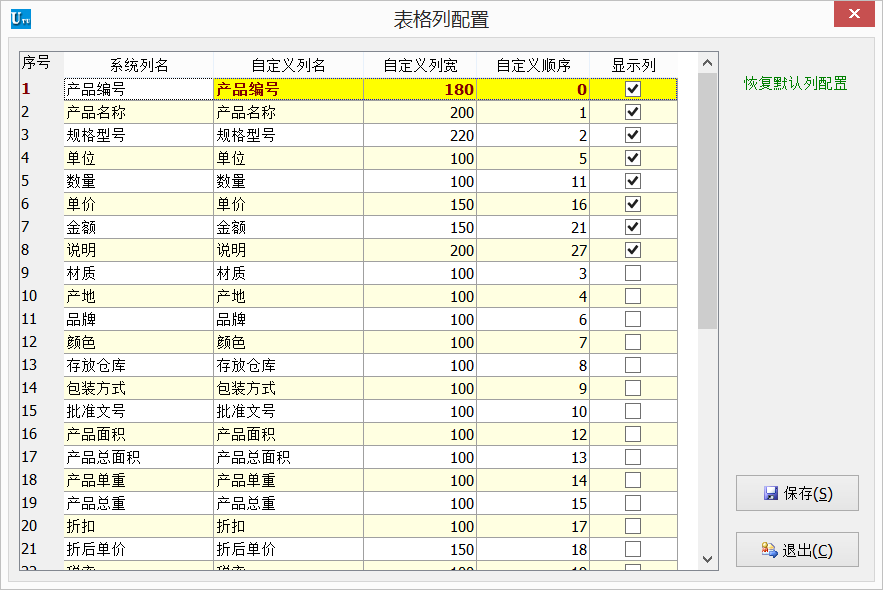This screenshot has height=590, width=883.
Task: Uncheck the 产品编号 display column checkbox
Action: 634,89
